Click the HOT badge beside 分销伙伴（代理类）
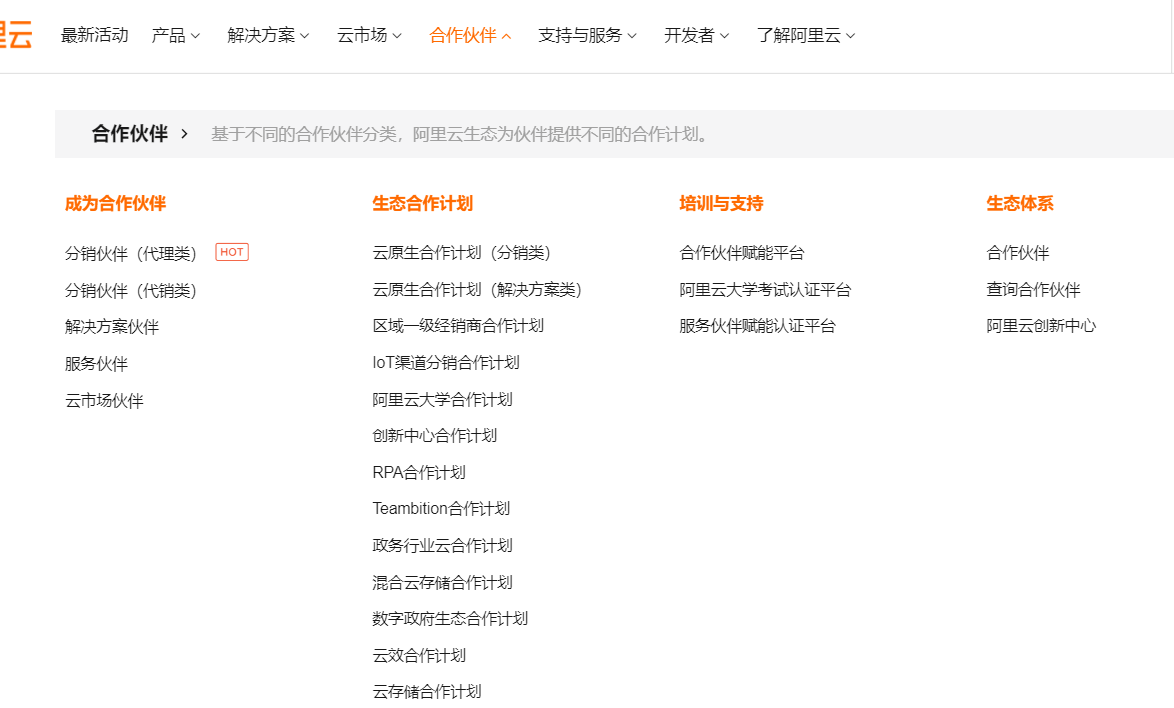Screen dimensions: 1174x708 click(232, 252)
